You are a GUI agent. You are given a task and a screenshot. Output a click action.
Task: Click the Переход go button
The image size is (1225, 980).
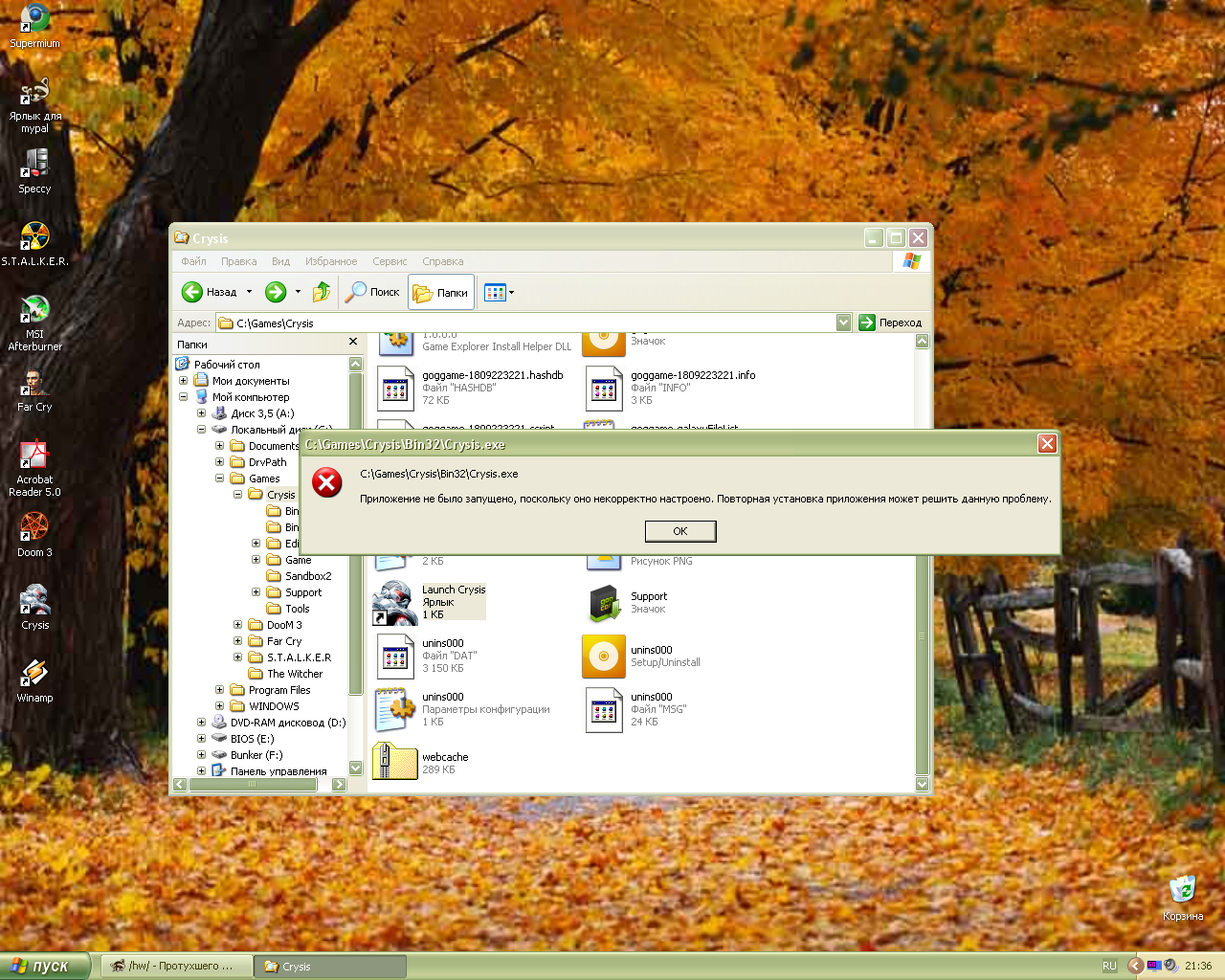click(x=890, y=323)
